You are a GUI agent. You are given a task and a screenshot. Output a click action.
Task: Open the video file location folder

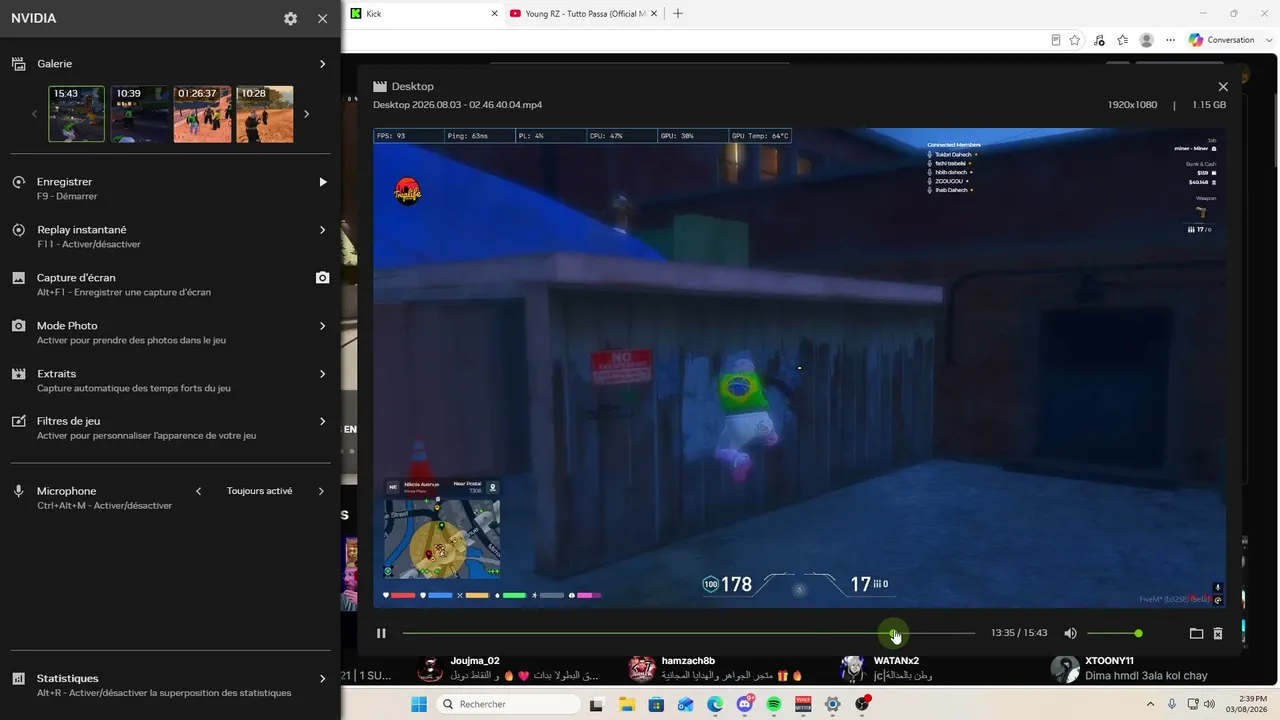coord(1196,633)
